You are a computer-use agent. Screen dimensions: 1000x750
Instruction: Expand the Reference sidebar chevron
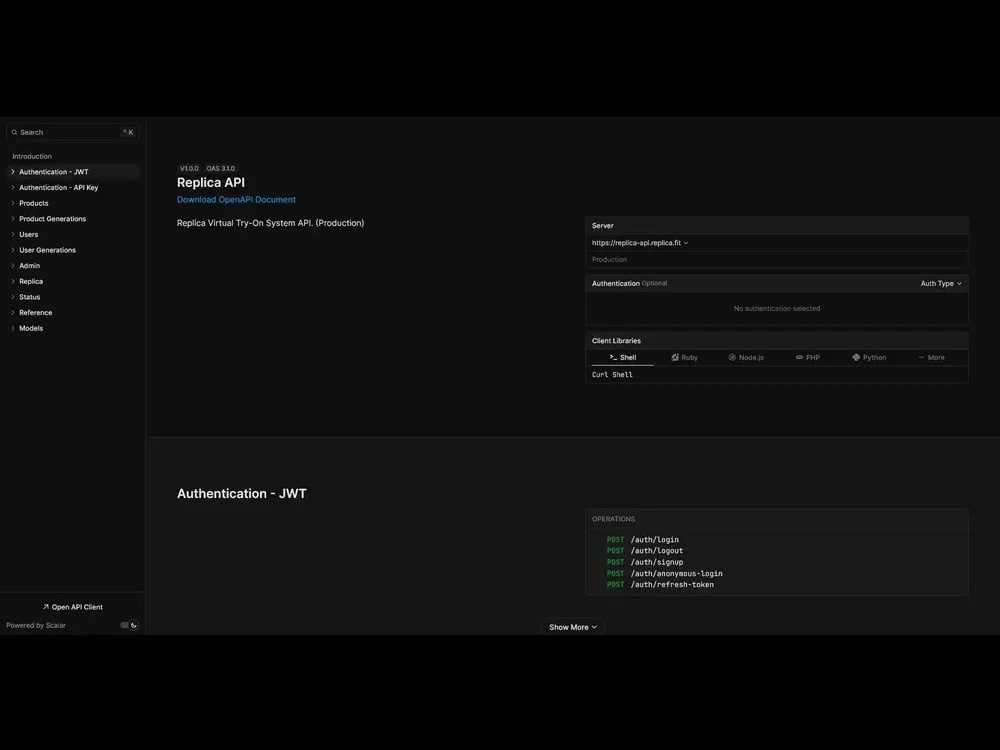13,312
